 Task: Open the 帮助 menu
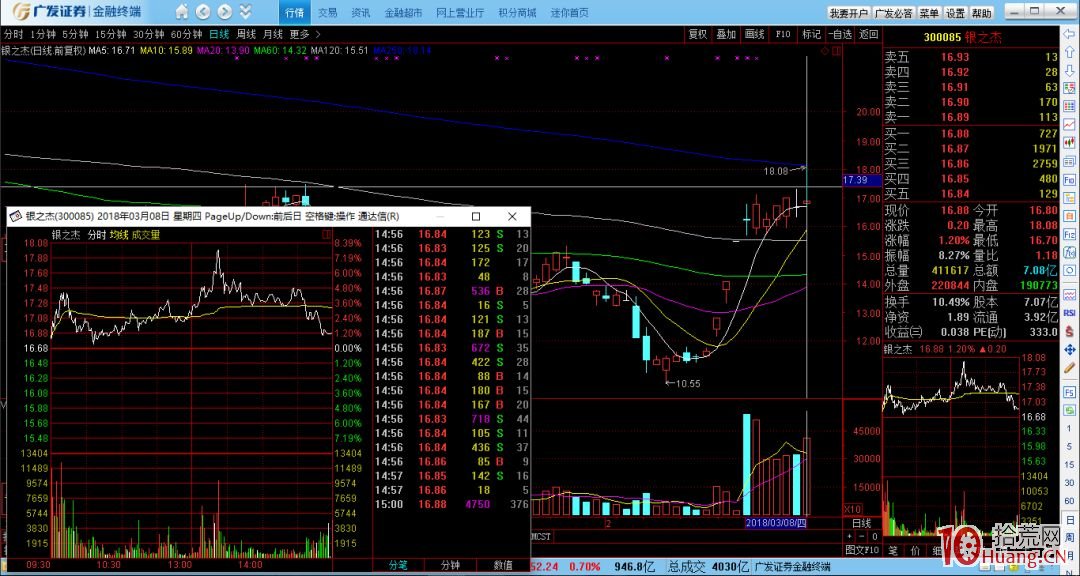coord(982,13)
